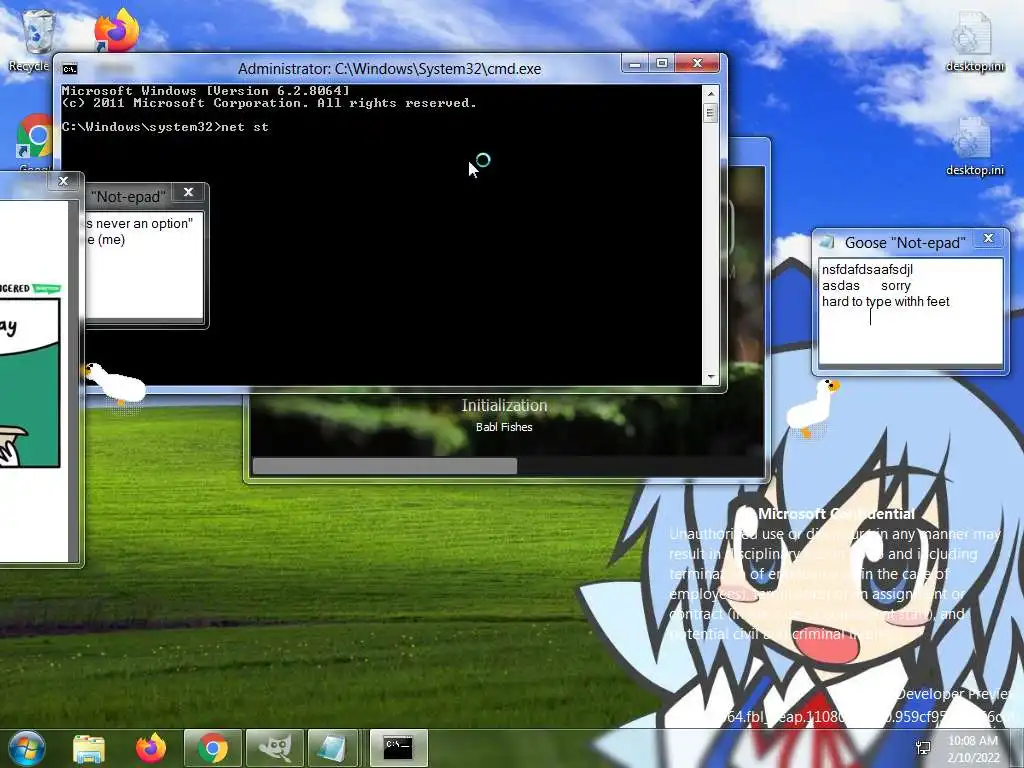Open the clock showing 10:08 AM
1024x768 pixels.
tap(973, 749)
